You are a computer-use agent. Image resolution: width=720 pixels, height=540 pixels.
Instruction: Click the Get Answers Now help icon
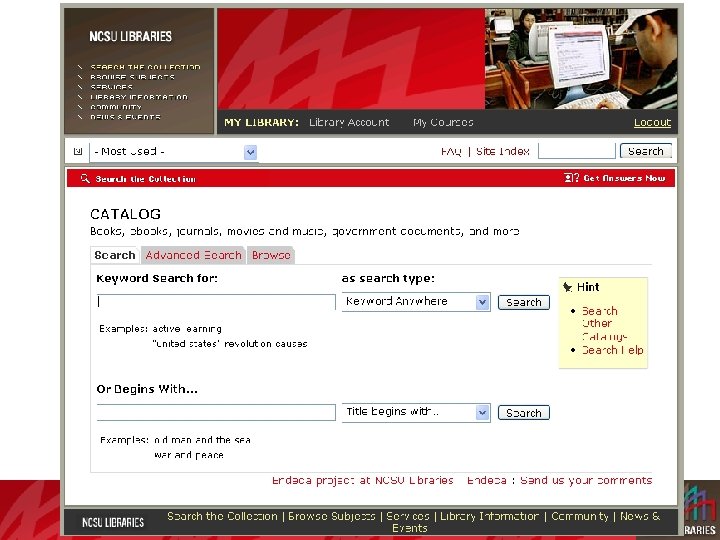click(572, 178)
